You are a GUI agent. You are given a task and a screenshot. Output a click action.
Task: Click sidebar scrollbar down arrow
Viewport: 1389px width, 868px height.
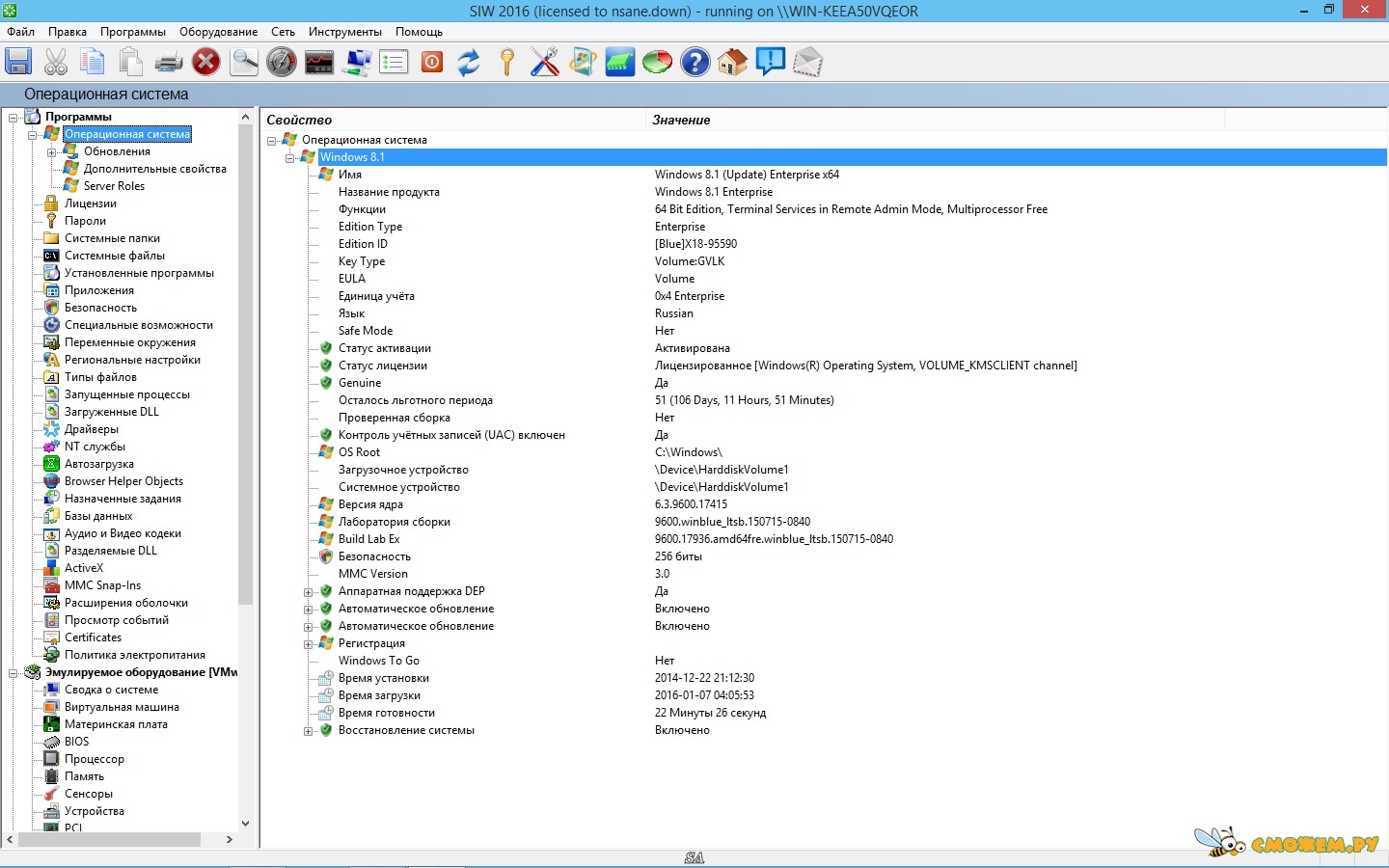pos(245,823)
